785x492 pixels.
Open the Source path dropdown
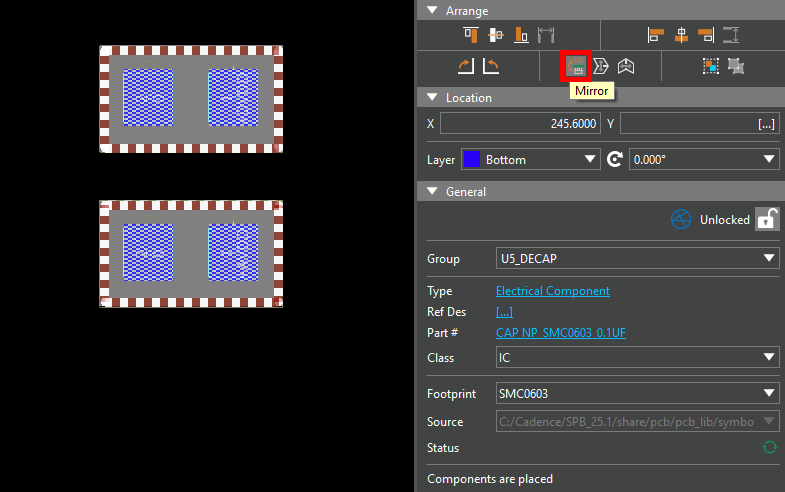pos(637,421)
